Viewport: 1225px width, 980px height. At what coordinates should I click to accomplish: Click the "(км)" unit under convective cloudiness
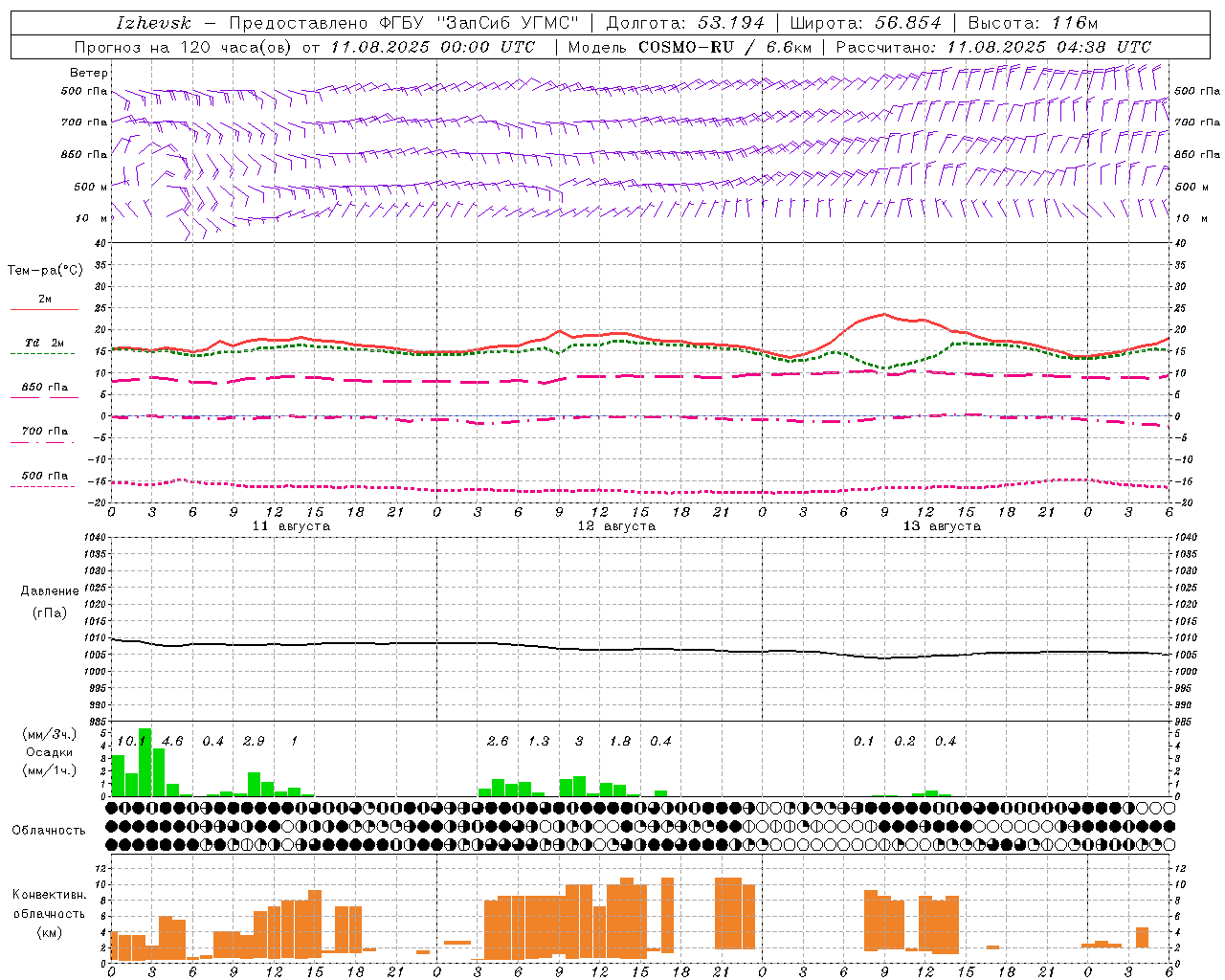tap(50, 932)
